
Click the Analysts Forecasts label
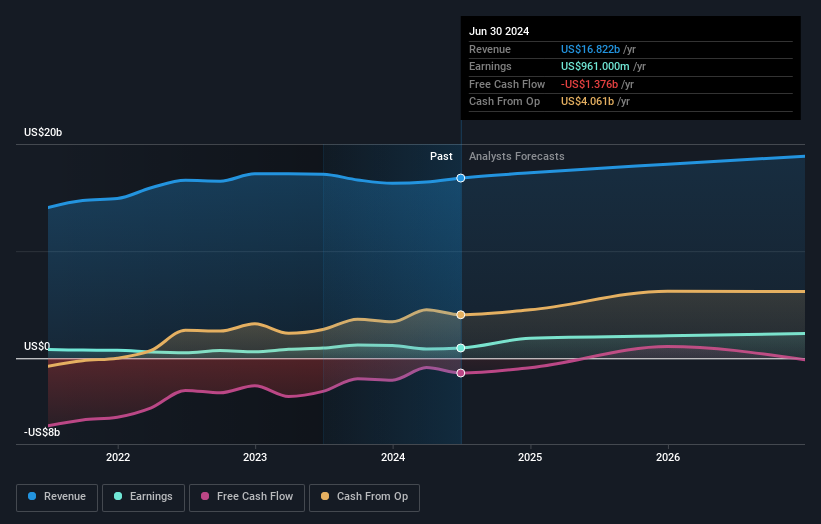coord(517,157)
